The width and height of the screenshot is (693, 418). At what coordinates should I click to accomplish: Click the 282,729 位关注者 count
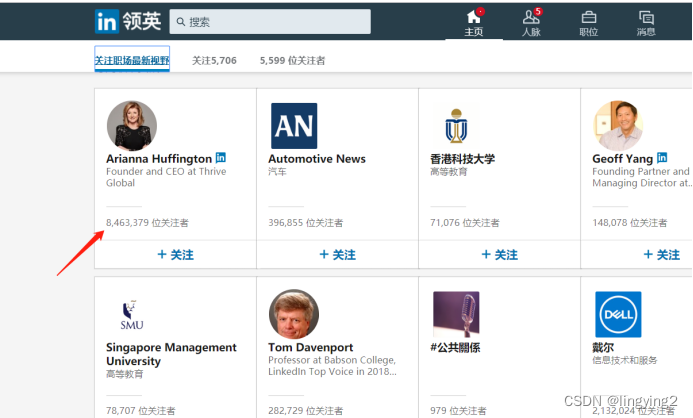(305, 411)
